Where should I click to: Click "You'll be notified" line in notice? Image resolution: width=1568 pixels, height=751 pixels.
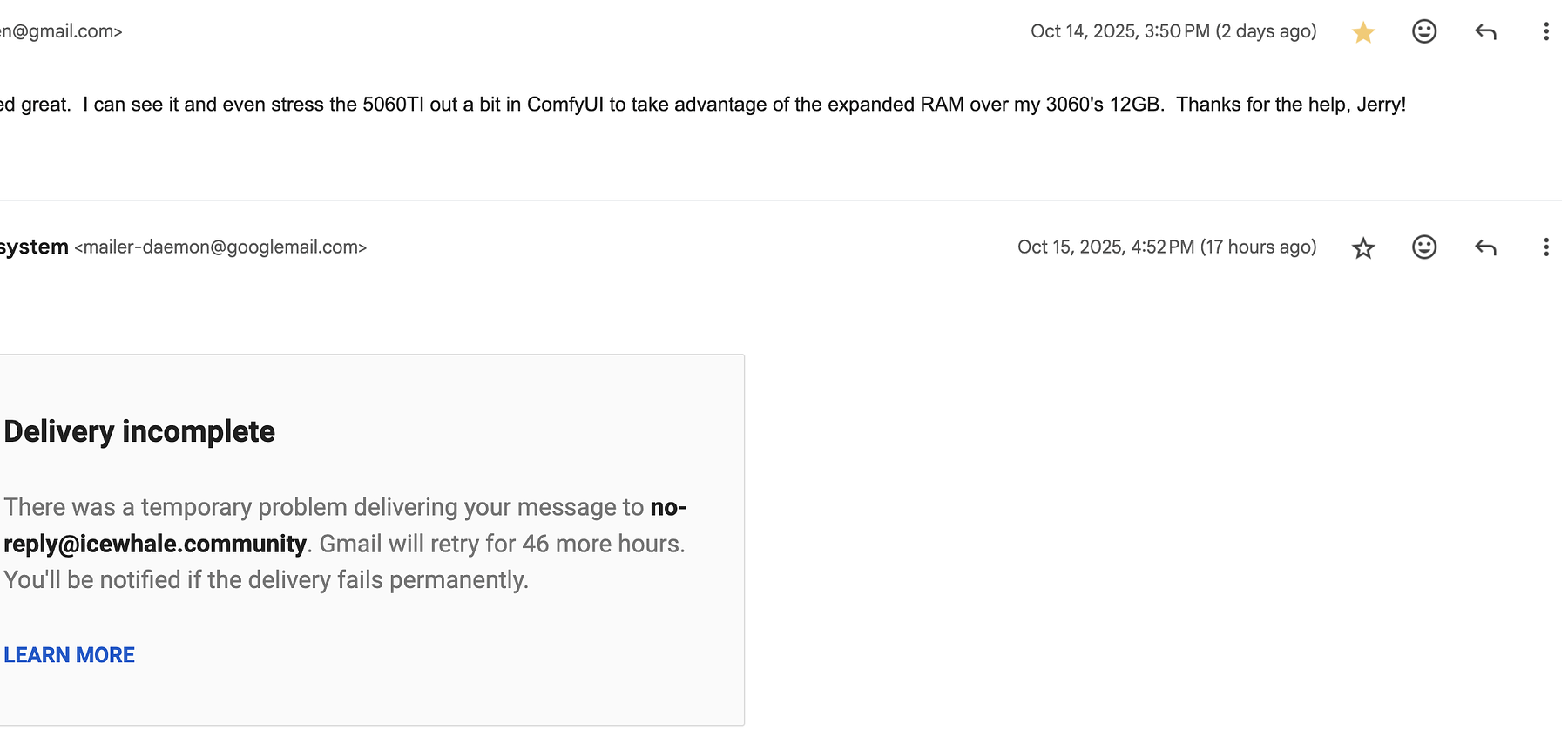(266, 580)
